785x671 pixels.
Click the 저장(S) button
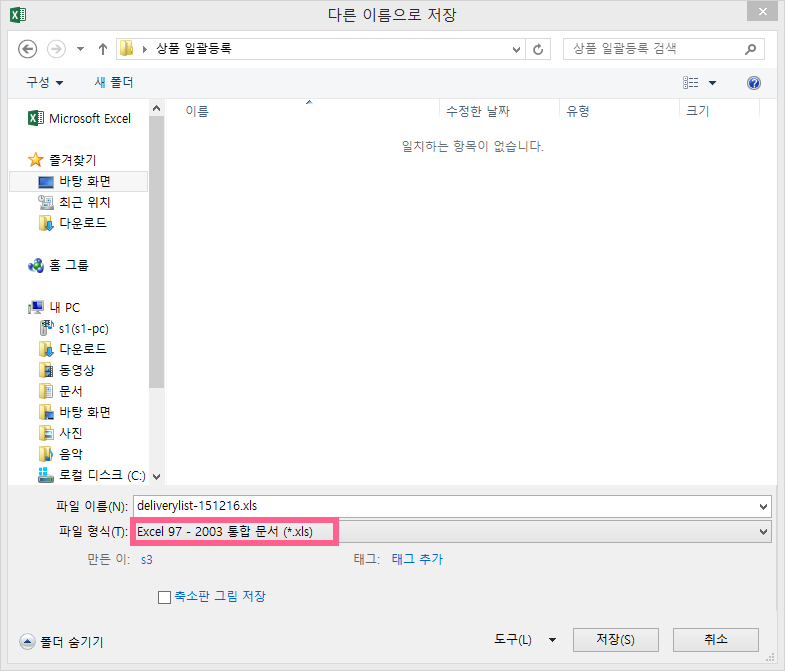615,640
